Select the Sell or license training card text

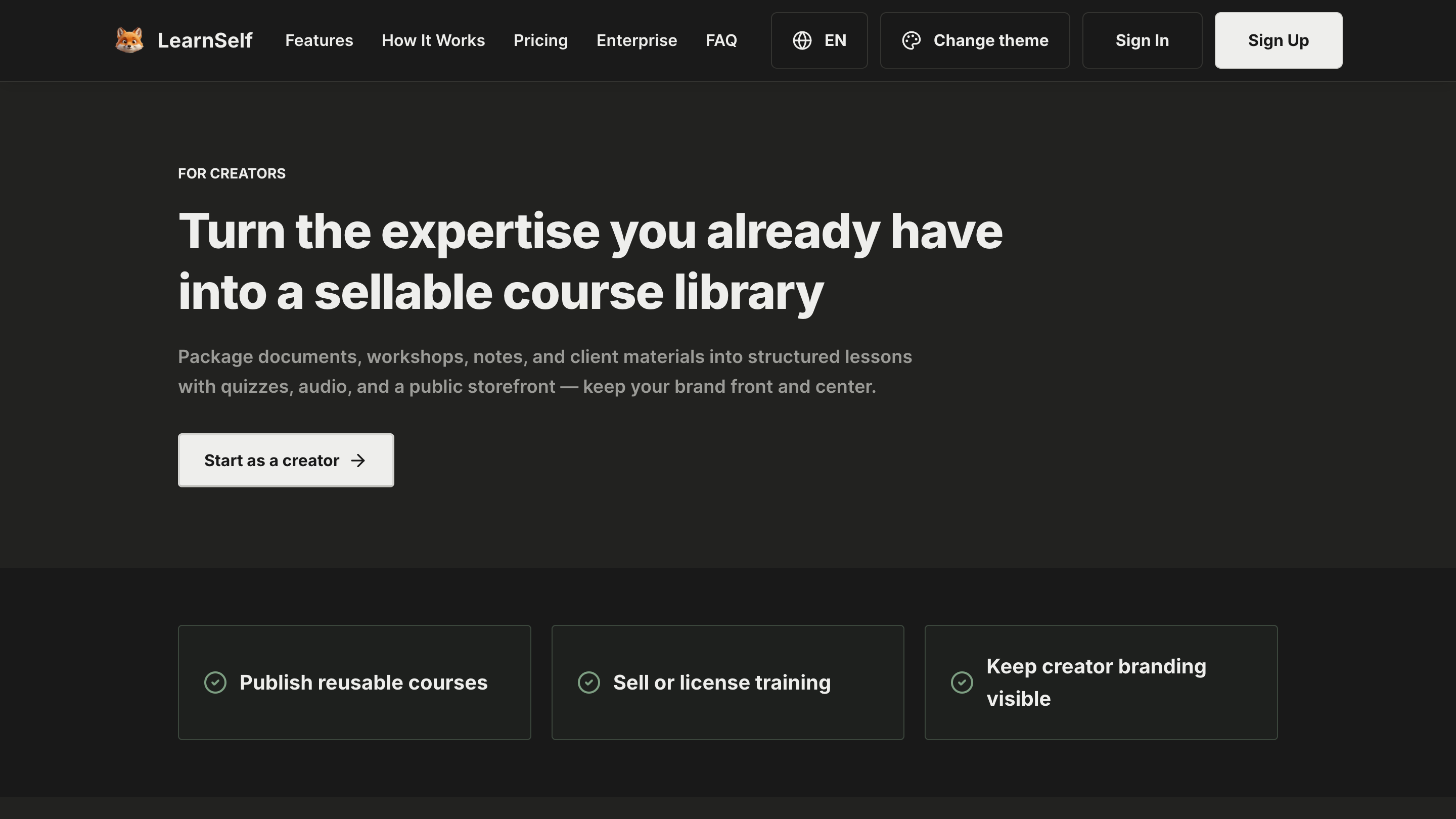point(722,682)
